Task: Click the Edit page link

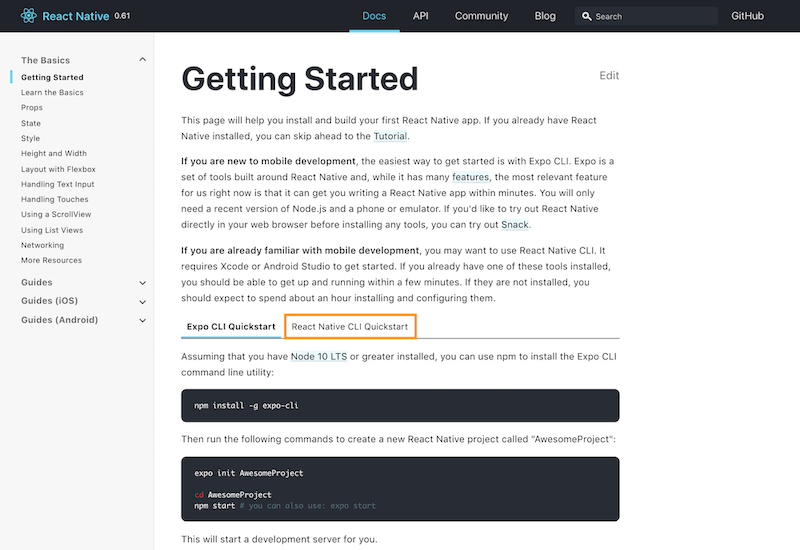Action: coord(609,76)
